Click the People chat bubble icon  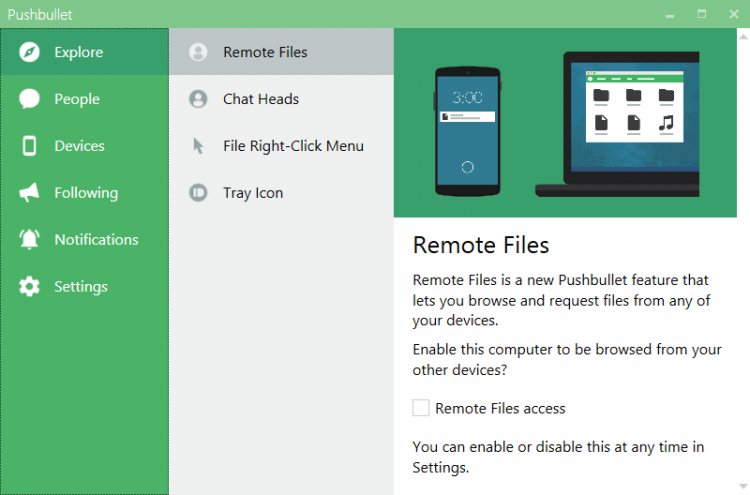(29, 99)
